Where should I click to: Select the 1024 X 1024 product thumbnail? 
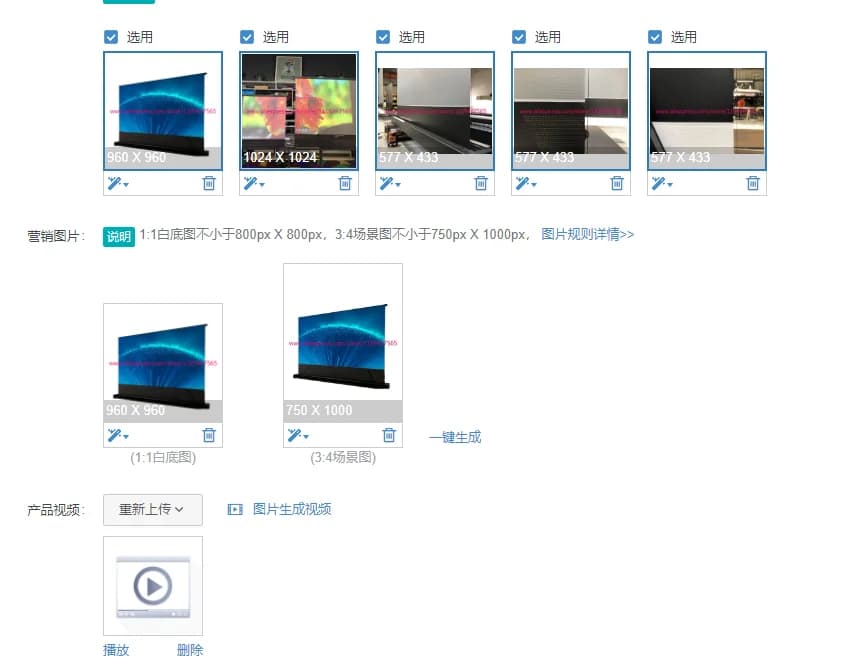[x=299, y=111]
